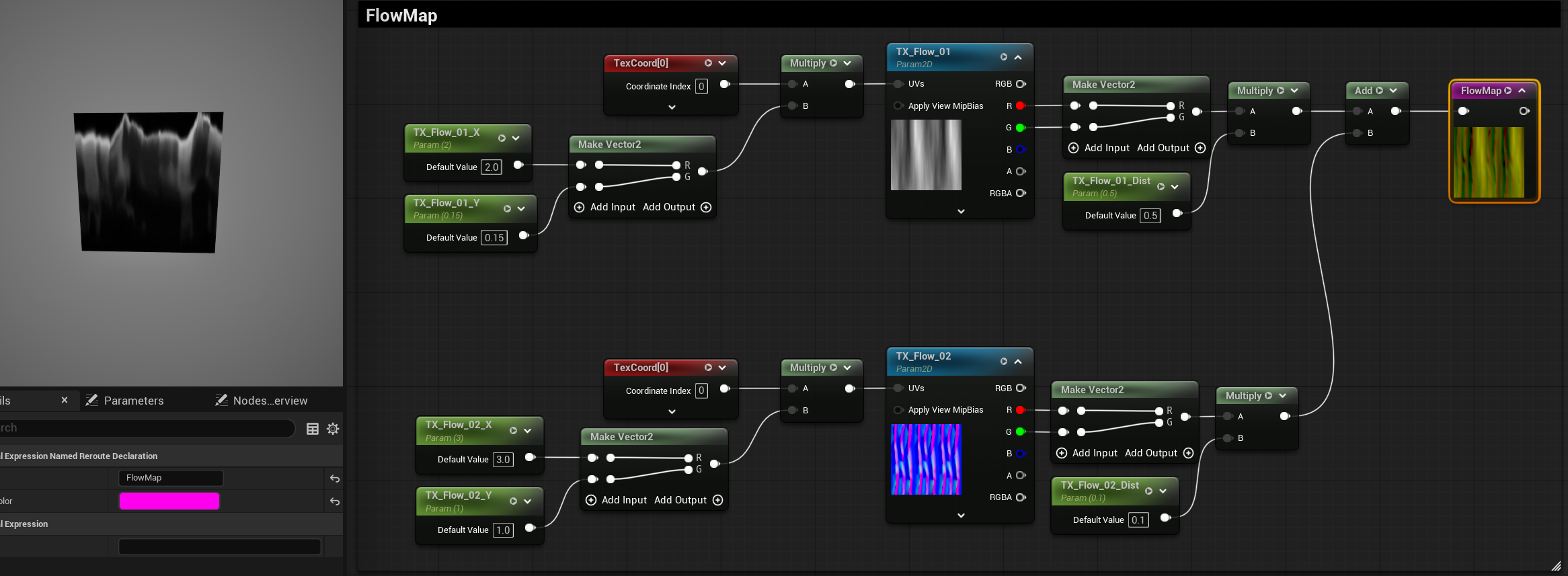
Task: Click the FlowMap name input field
Action: pos(171,478)
